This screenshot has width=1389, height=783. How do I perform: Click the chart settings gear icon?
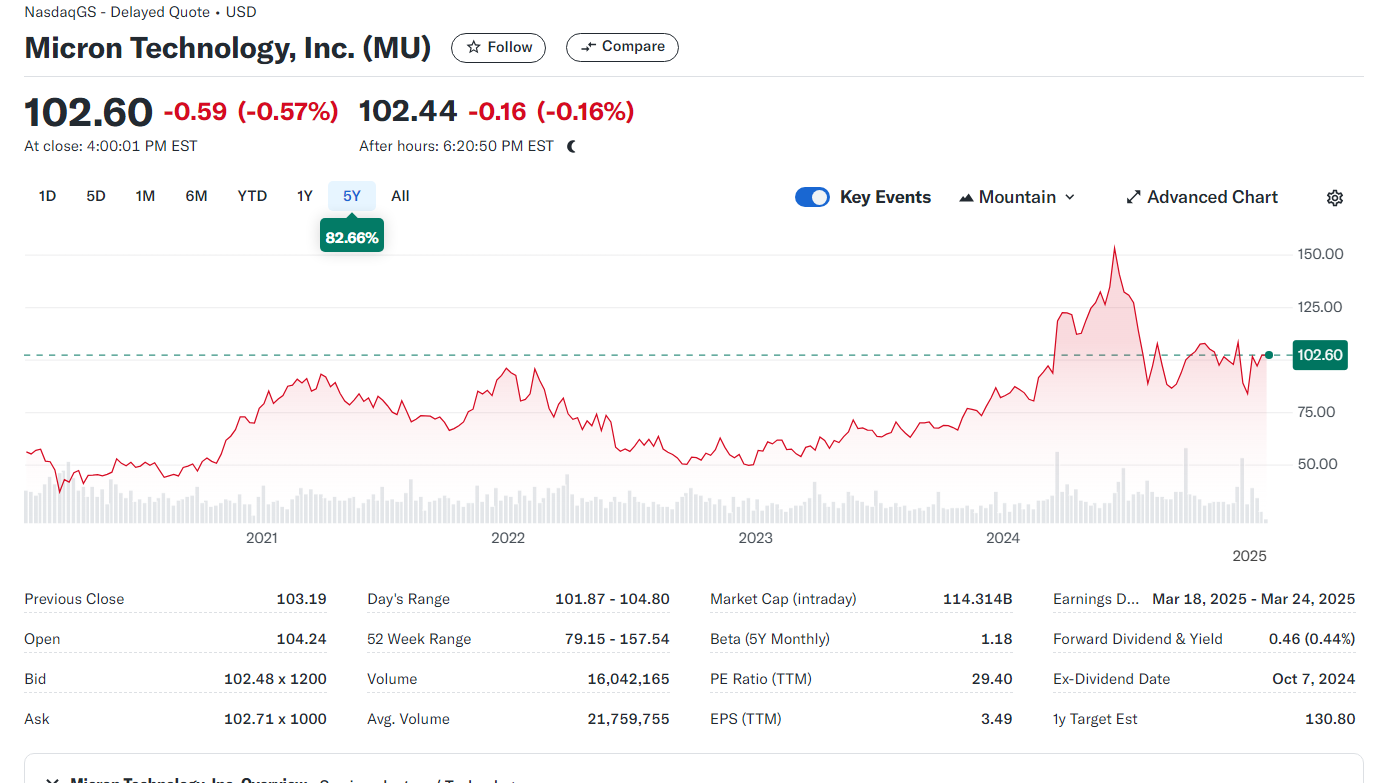1334,198
